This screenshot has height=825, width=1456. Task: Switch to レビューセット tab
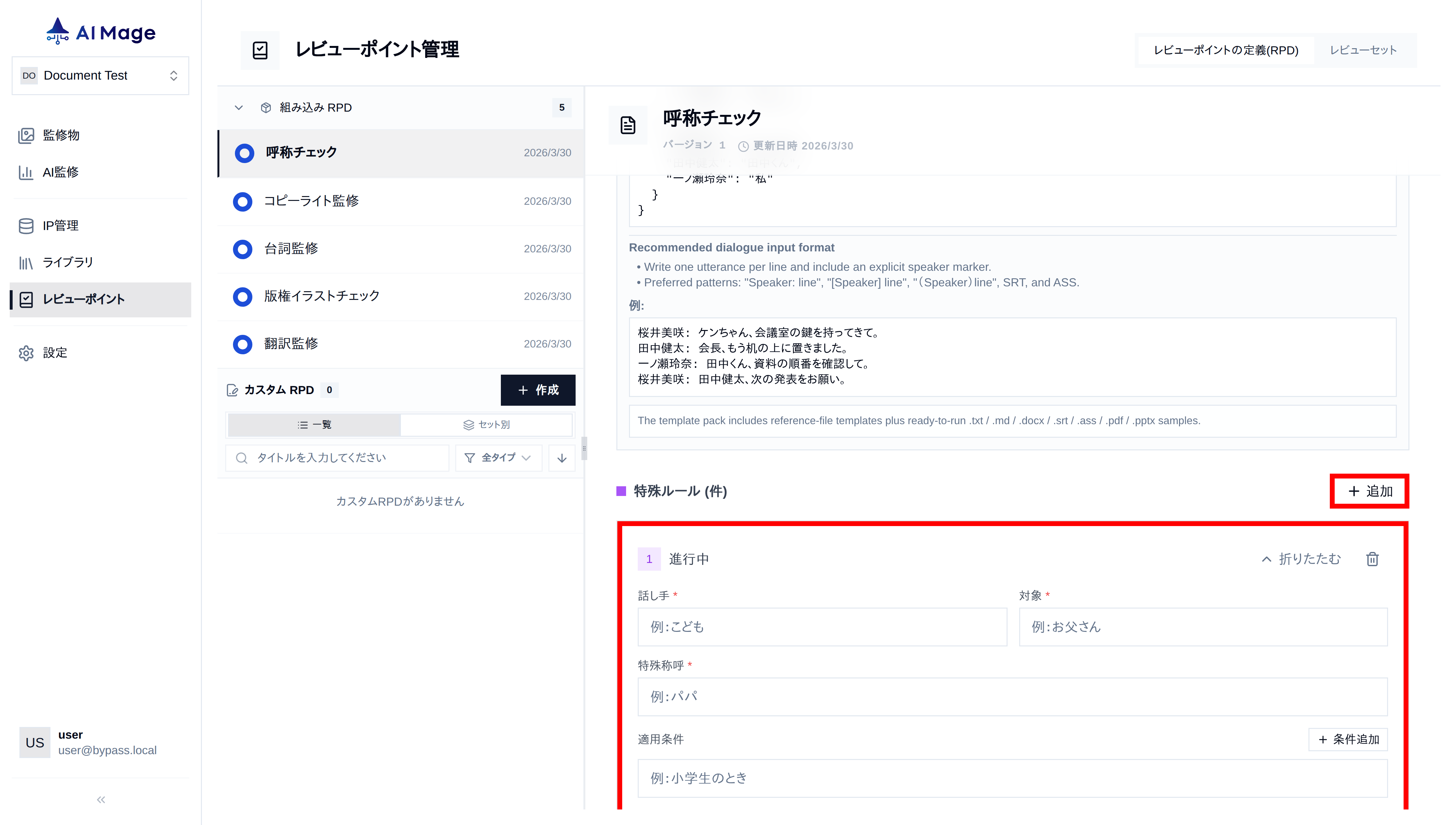click(x=1363, y=50)
